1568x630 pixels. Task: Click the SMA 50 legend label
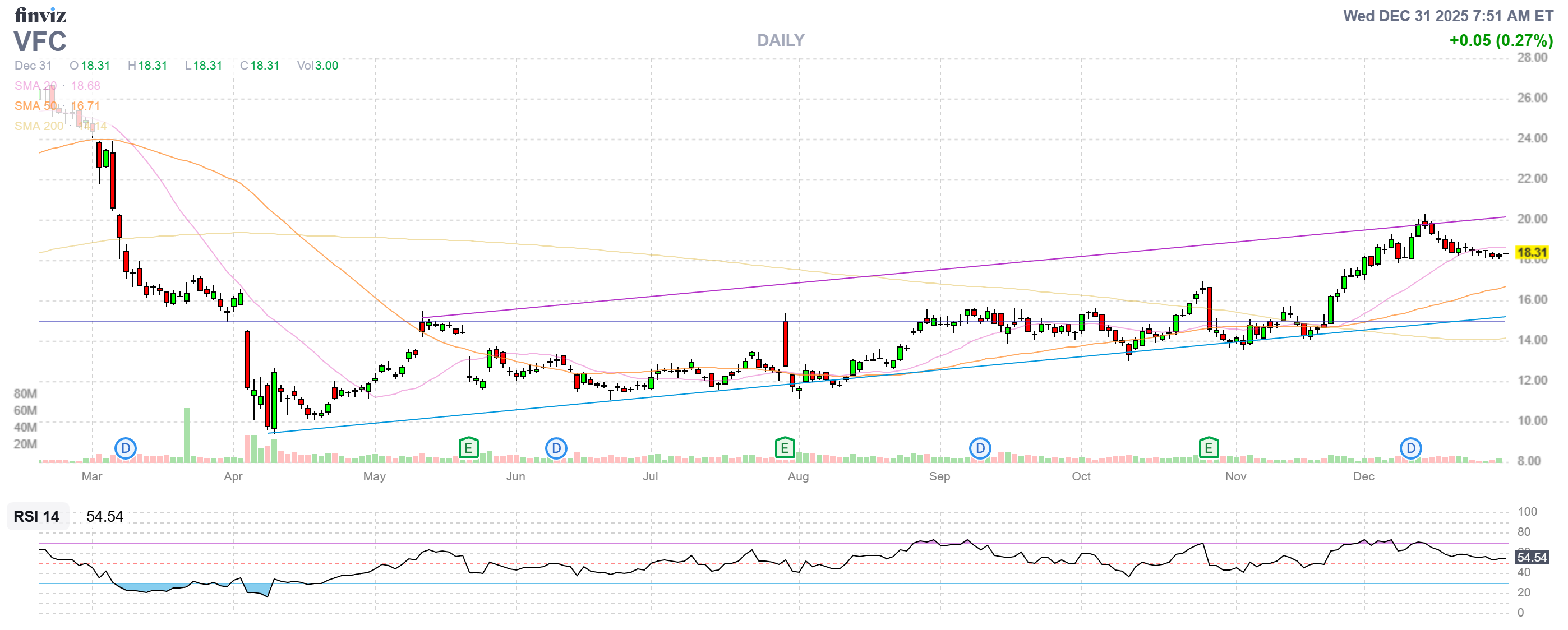pos(35,106)
